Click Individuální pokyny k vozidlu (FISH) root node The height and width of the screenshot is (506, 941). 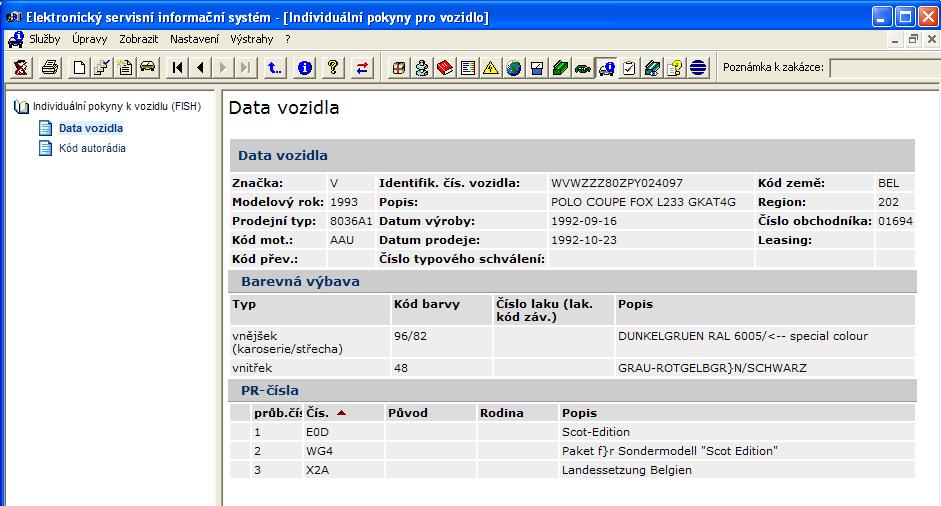tap(116, 105)
